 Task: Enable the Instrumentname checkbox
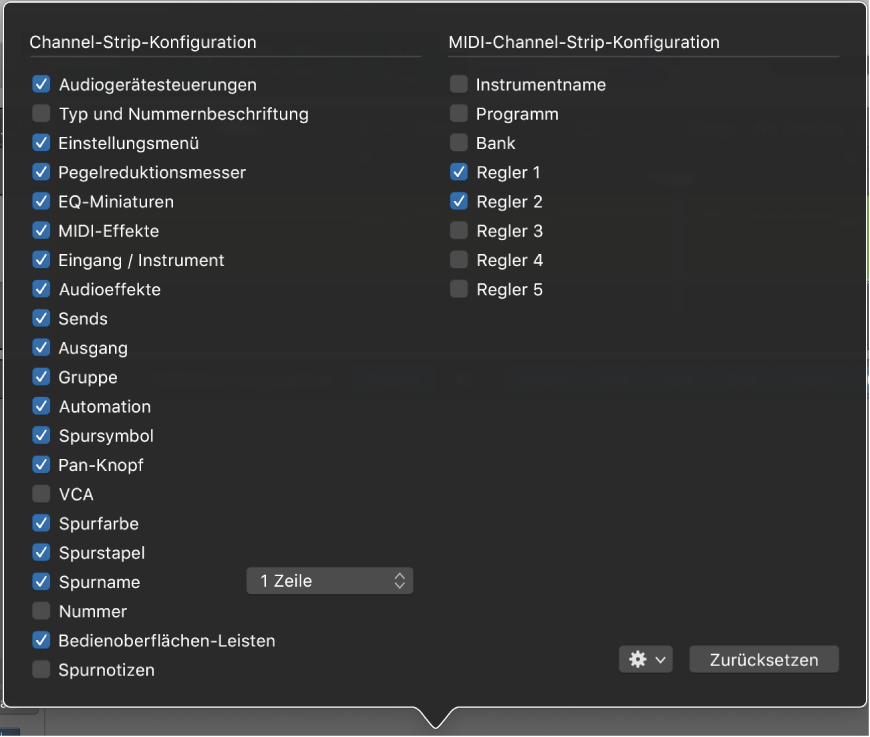tap(459, 85)
